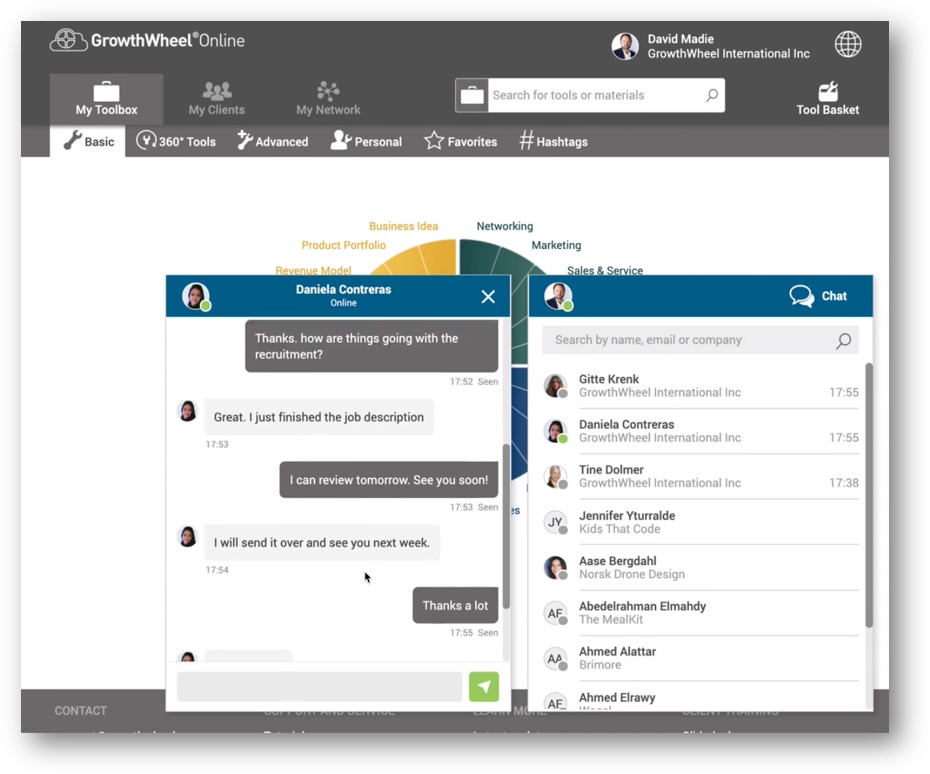Click the 'Thanks a lot' message bubble
This screenshot has height=774, width=930.
(455, 605)
